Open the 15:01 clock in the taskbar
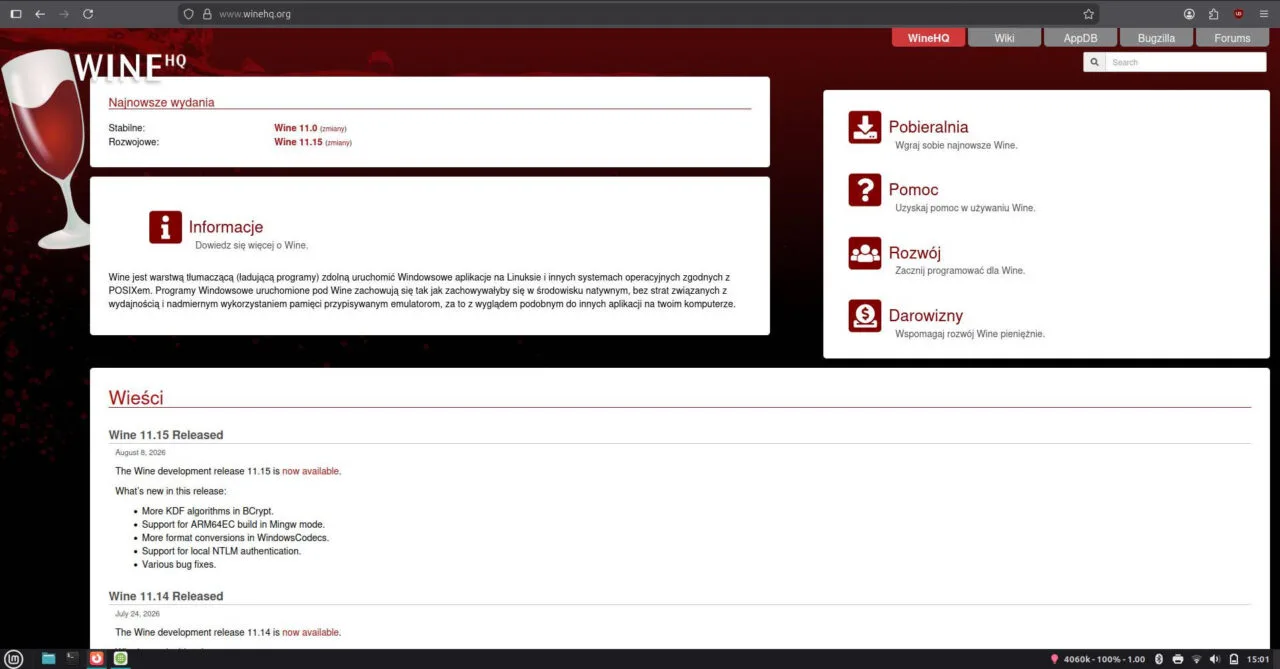1280x669 pixels. coord(1258,659)
